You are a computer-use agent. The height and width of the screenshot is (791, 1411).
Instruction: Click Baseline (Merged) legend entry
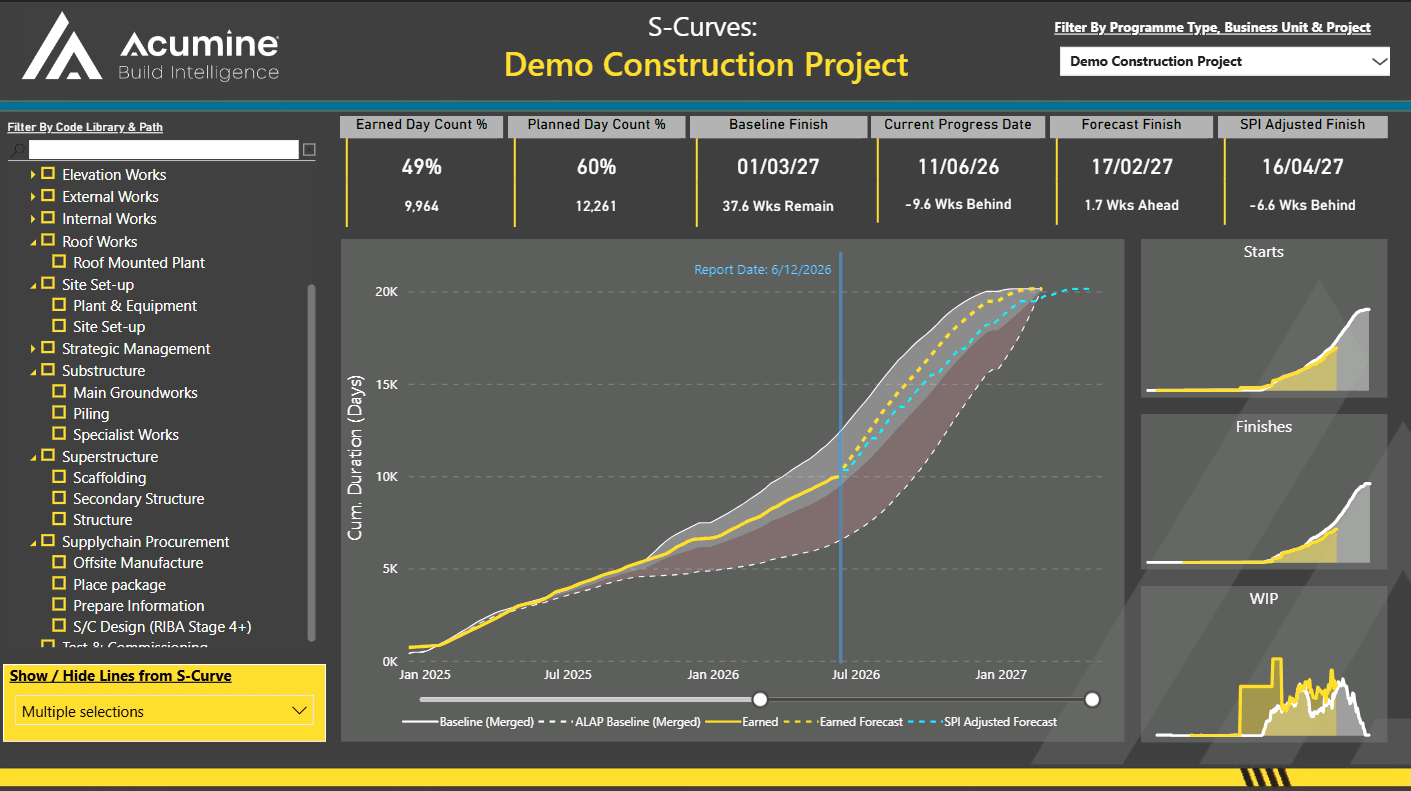[468, 721]
